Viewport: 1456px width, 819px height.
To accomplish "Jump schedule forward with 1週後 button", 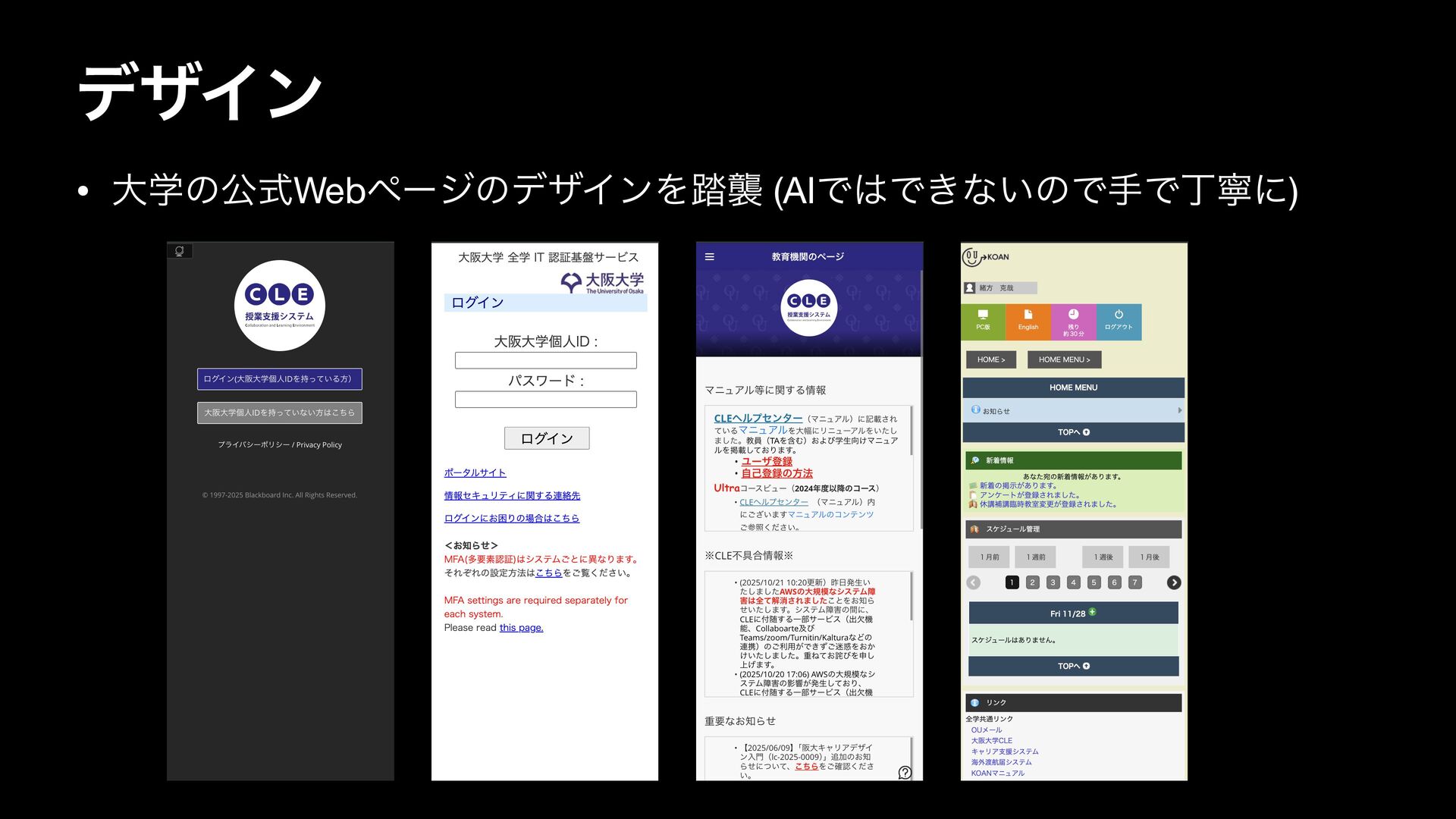I will coord(1103,557).
